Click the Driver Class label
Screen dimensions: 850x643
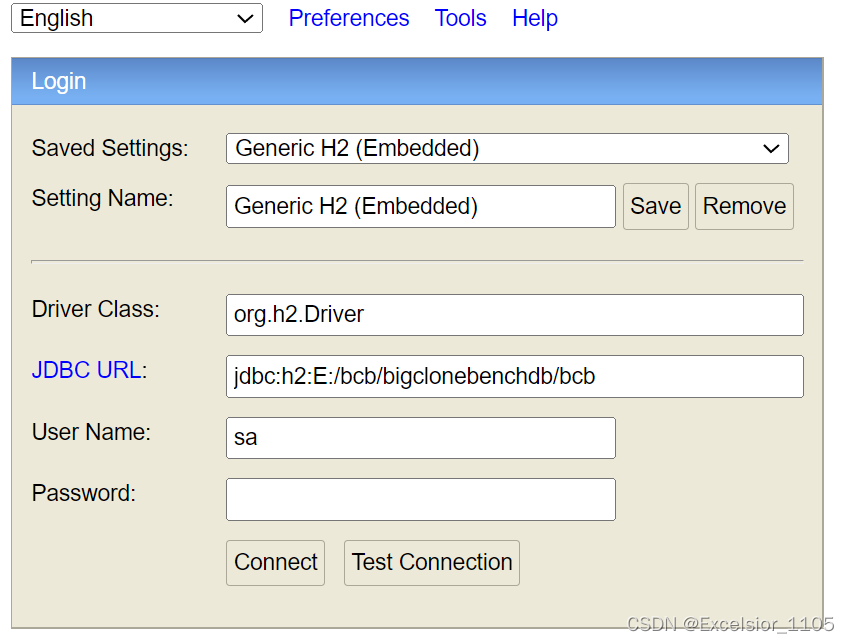(96, 309)
